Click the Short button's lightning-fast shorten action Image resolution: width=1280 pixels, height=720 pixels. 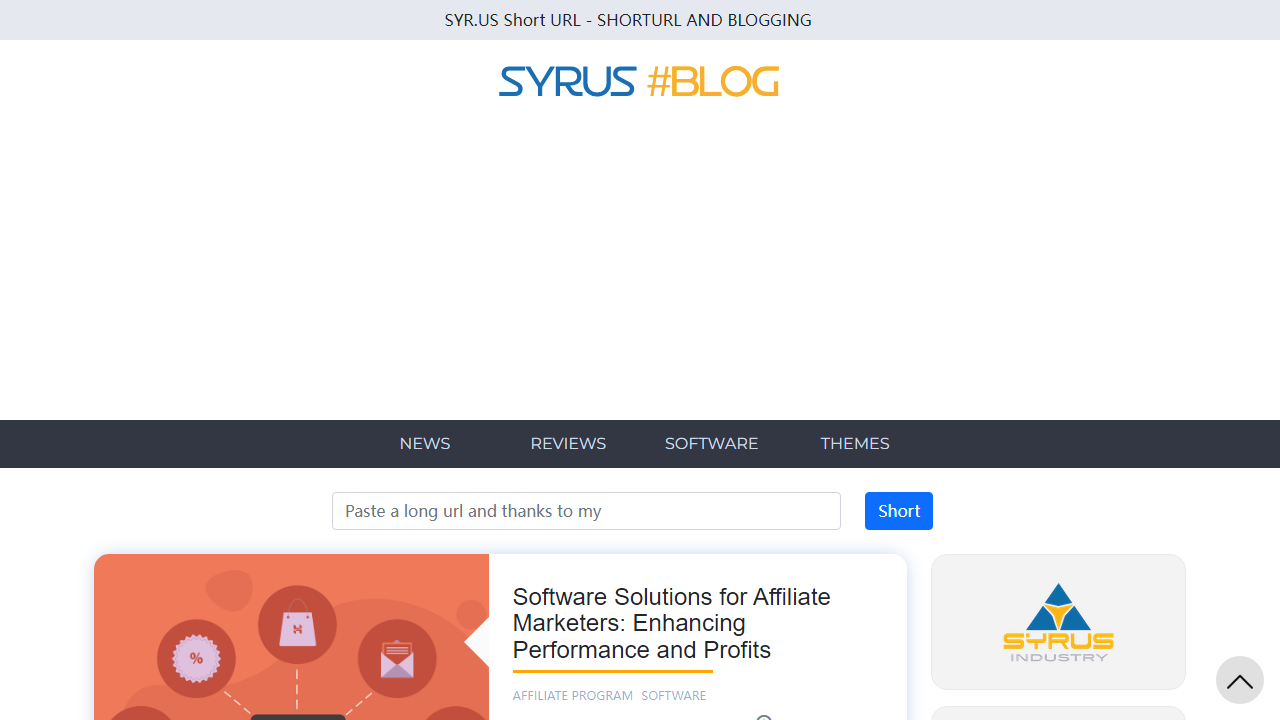click(x=897, y=510)
